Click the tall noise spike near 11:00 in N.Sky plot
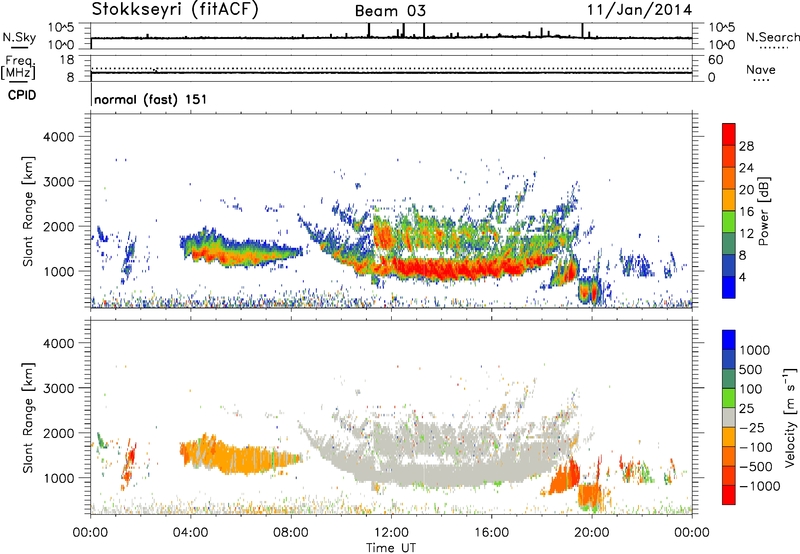This screenshot has width=800, height=554. tap(368, 30)
